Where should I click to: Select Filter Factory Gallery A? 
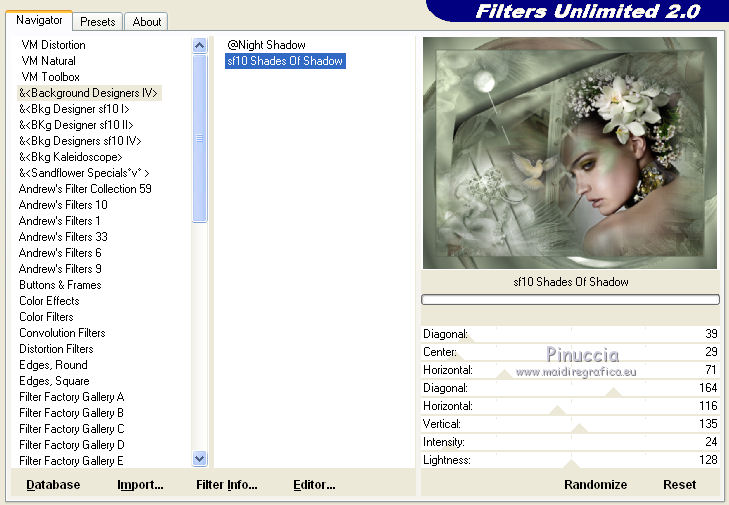pyautogui.click(x=72, y=397)
